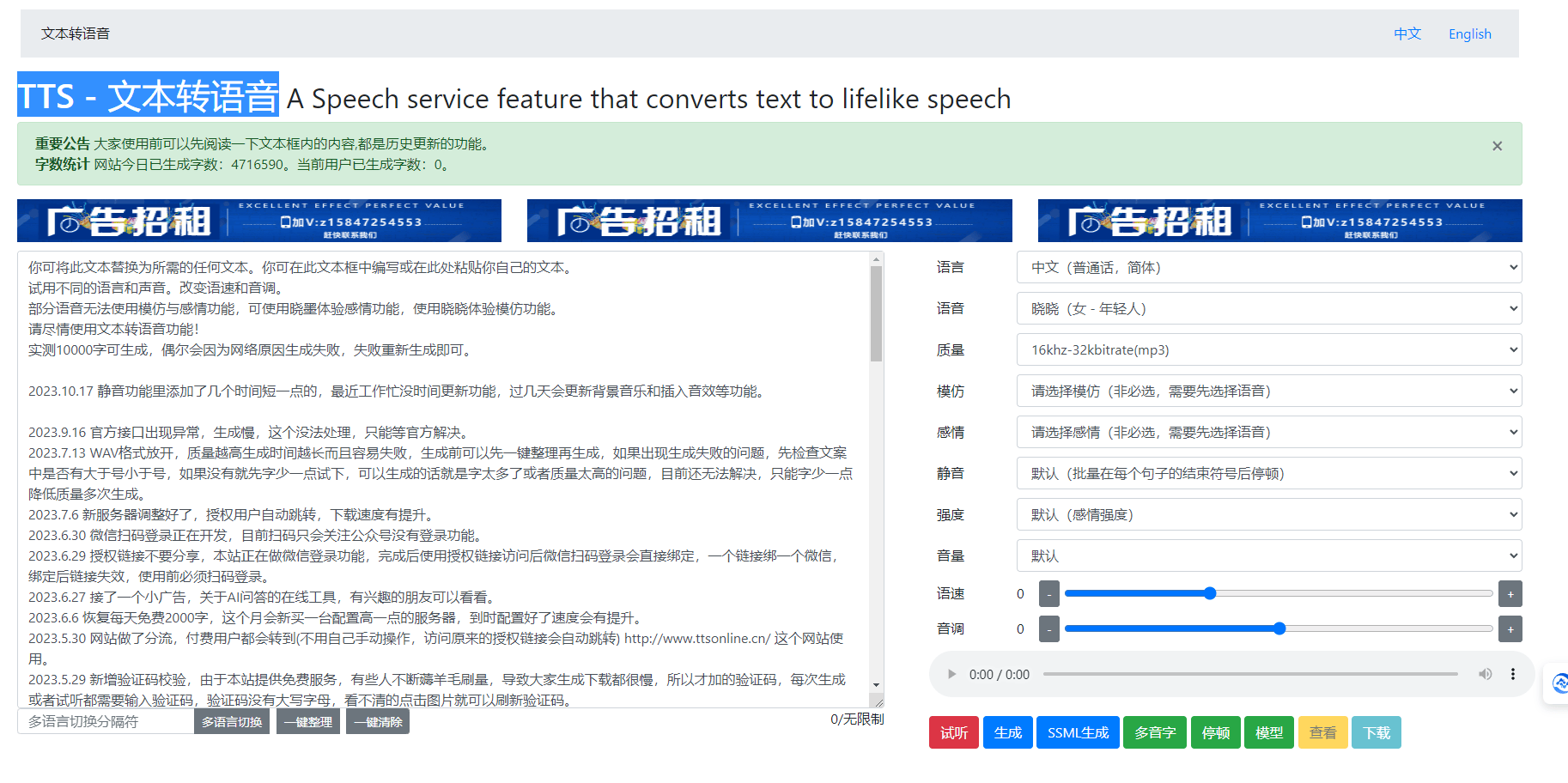
Task: Expand the 语言 language dropdown
Action: pos(1268,268)
